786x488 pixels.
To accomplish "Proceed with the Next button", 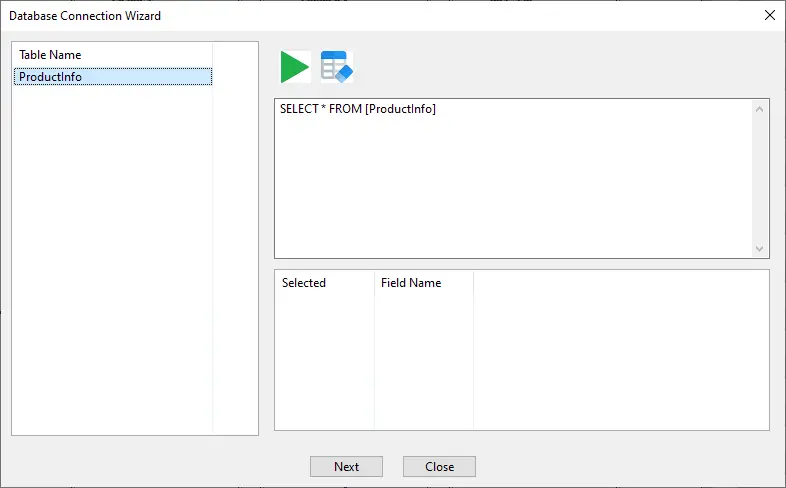I will coord(346,466).
